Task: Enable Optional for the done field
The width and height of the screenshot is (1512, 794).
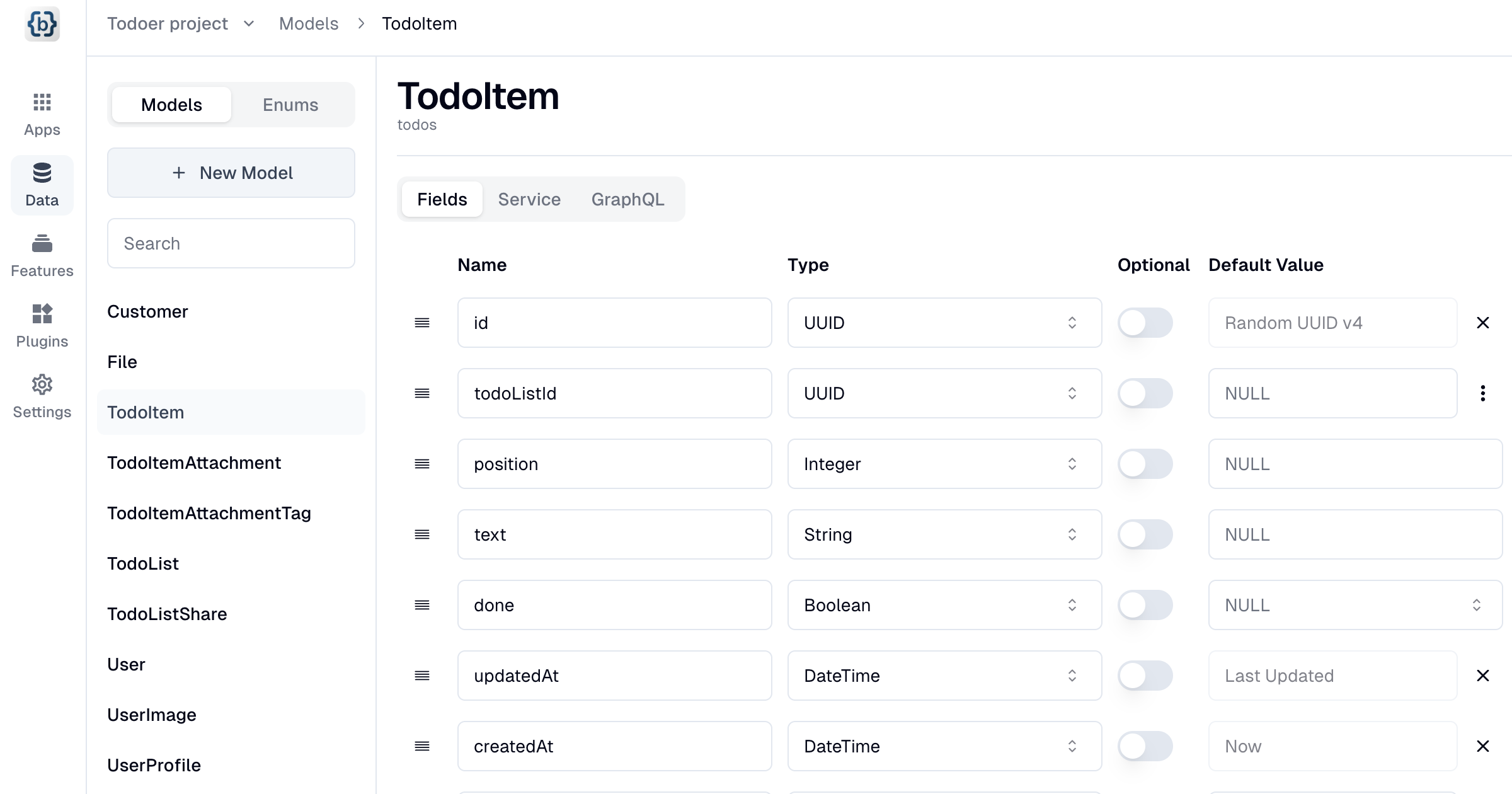Action: (1145, 606)
